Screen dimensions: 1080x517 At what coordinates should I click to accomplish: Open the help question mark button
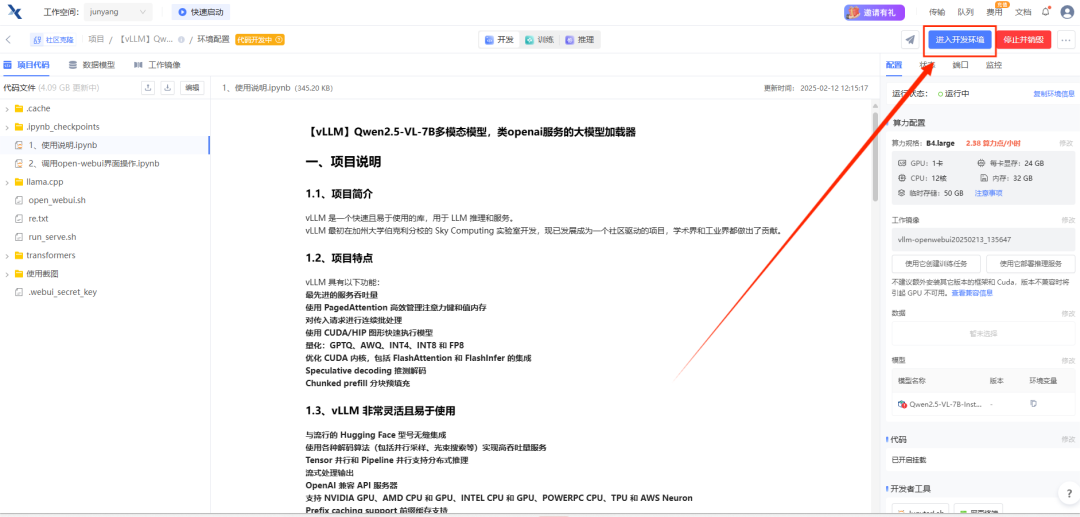1067,492
